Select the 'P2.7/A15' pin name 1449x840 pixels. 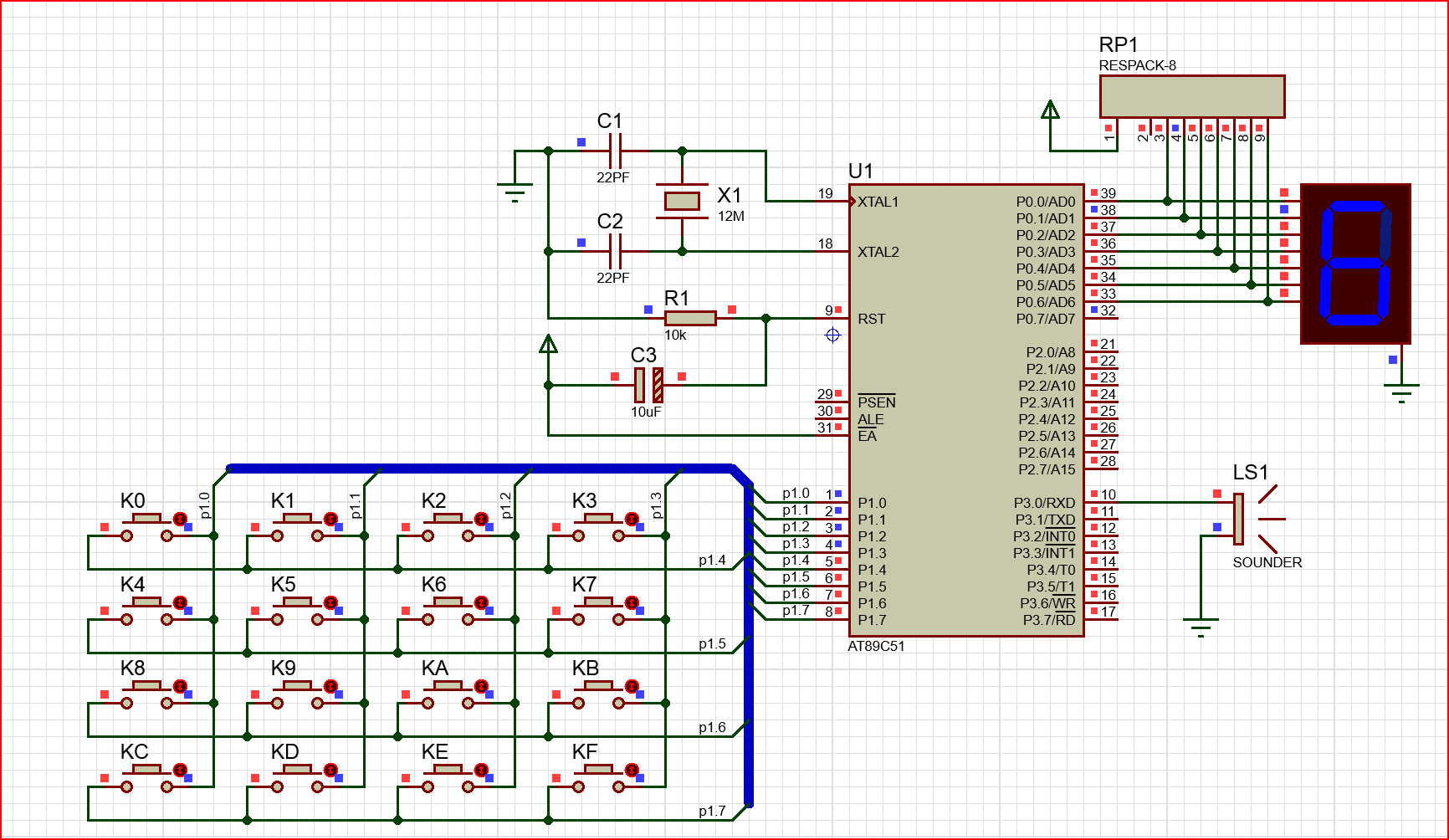pos(1047,469)
